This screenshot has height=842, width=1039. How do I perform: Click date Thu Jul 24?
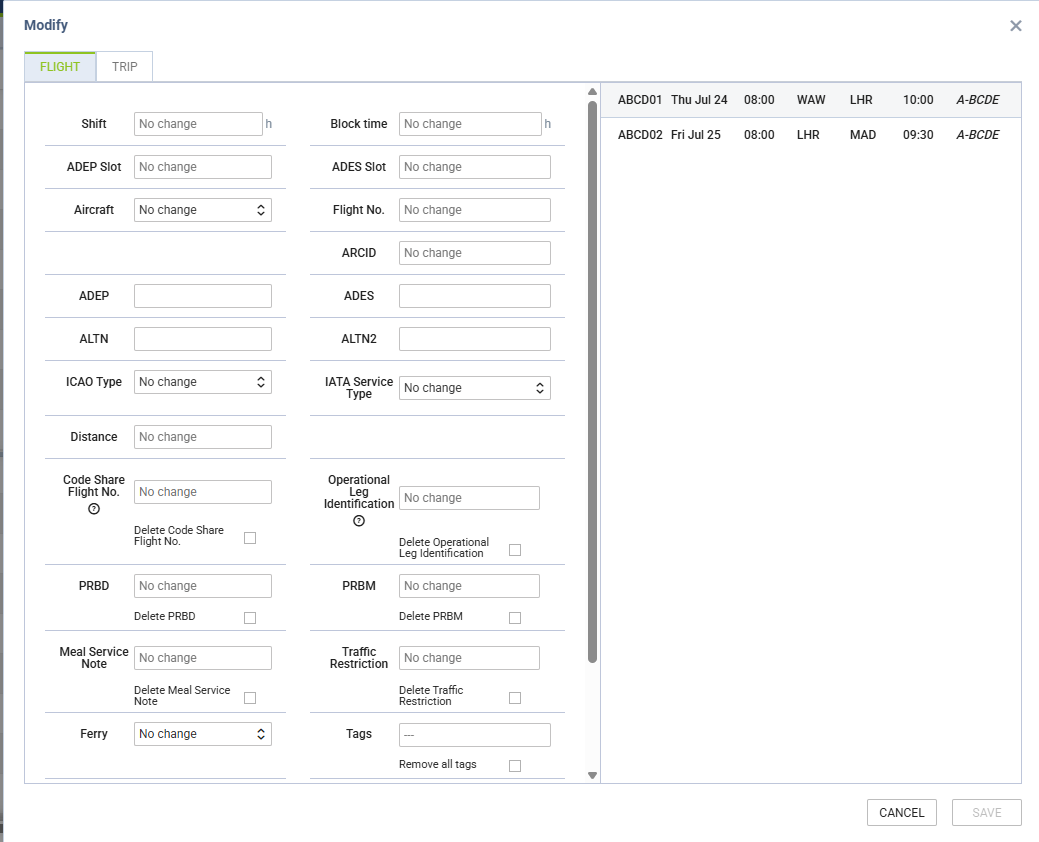699,100
